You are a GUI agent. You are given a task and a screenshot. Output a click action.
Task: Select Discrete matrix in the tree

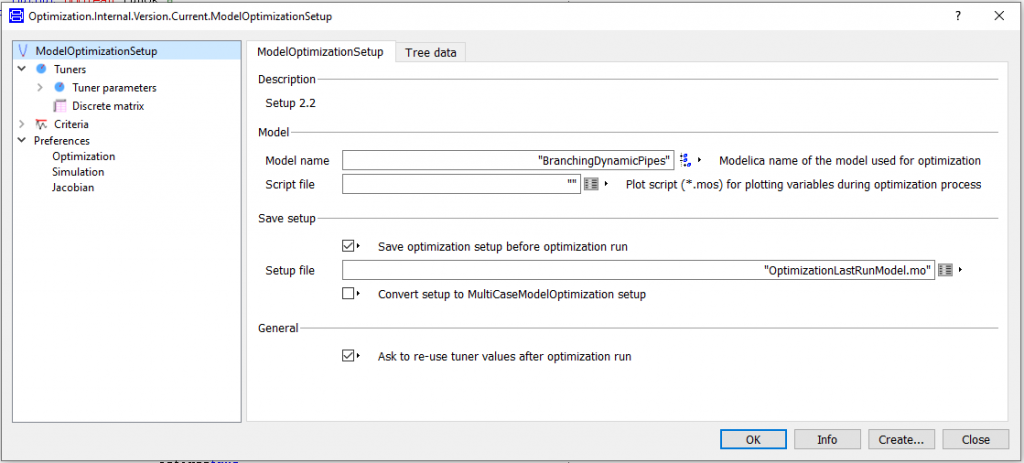(x=108, y=106)
